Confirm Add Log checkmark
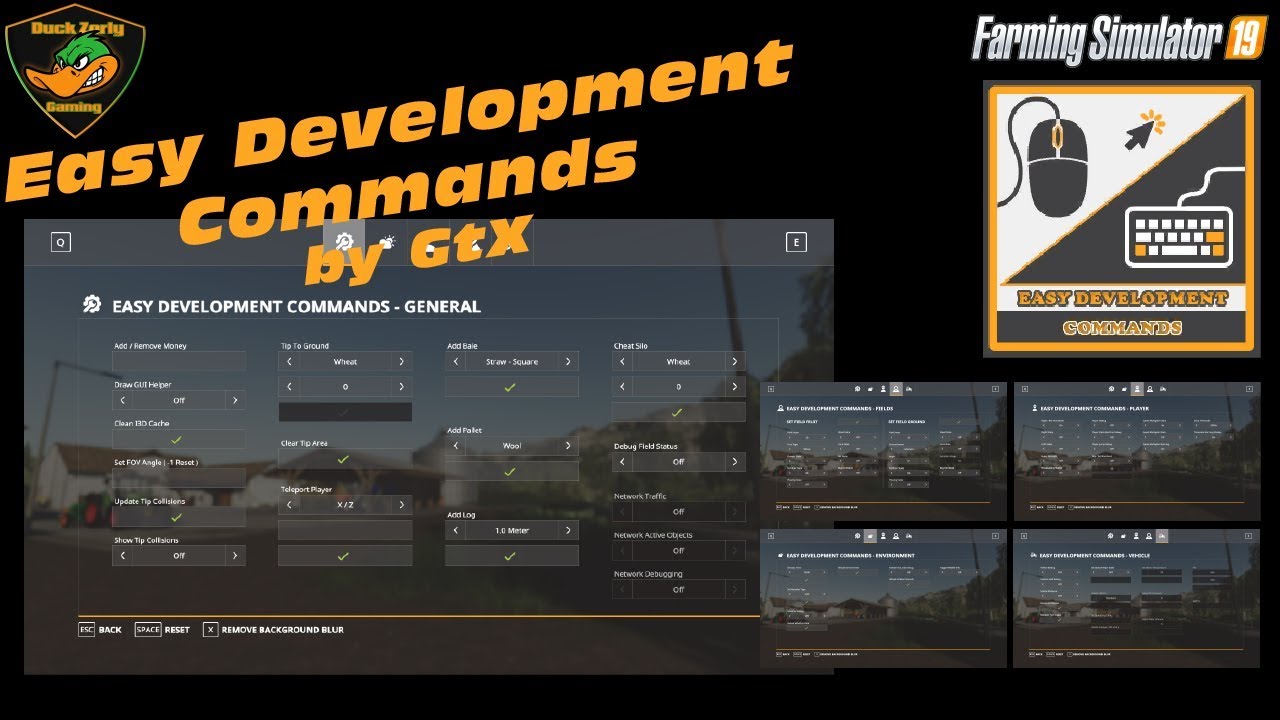Screen dimensions: 1280x720 [511, 556]
